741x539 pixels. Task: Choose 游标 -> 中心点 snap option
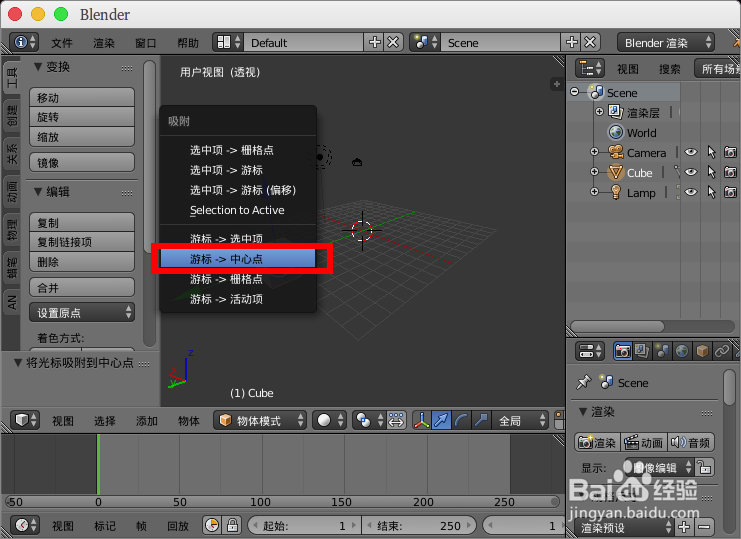238,259
